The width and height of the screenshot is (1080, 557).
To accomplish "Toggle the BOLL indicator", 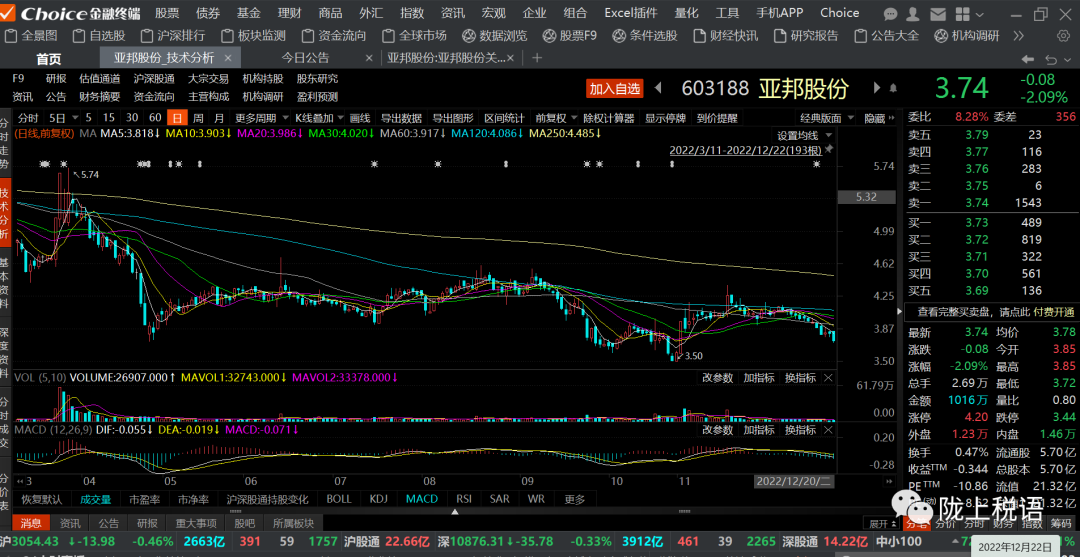I will tap(338, 498).
